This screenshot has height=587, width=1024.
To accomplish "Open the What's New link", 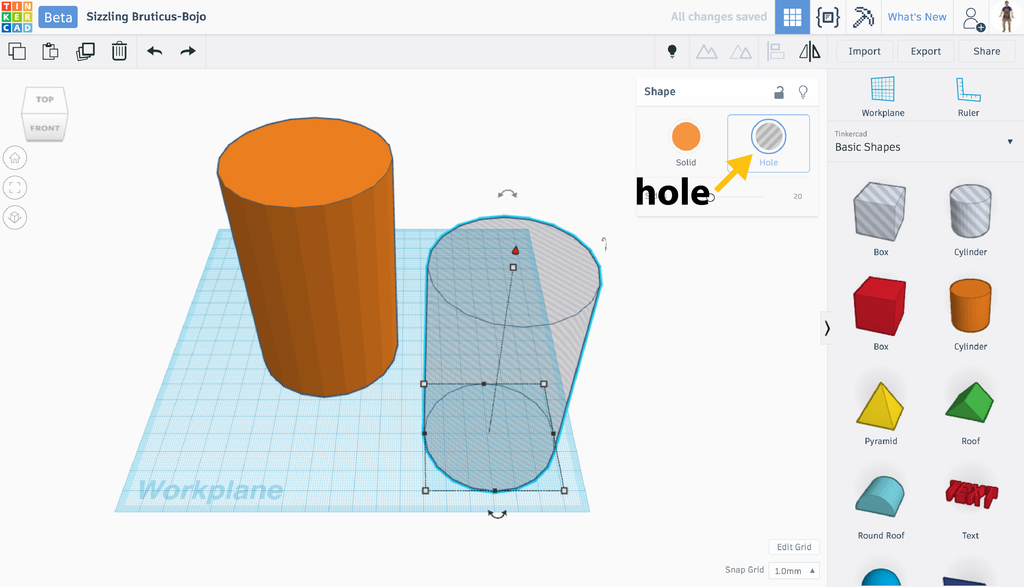I will click(917, 17).
